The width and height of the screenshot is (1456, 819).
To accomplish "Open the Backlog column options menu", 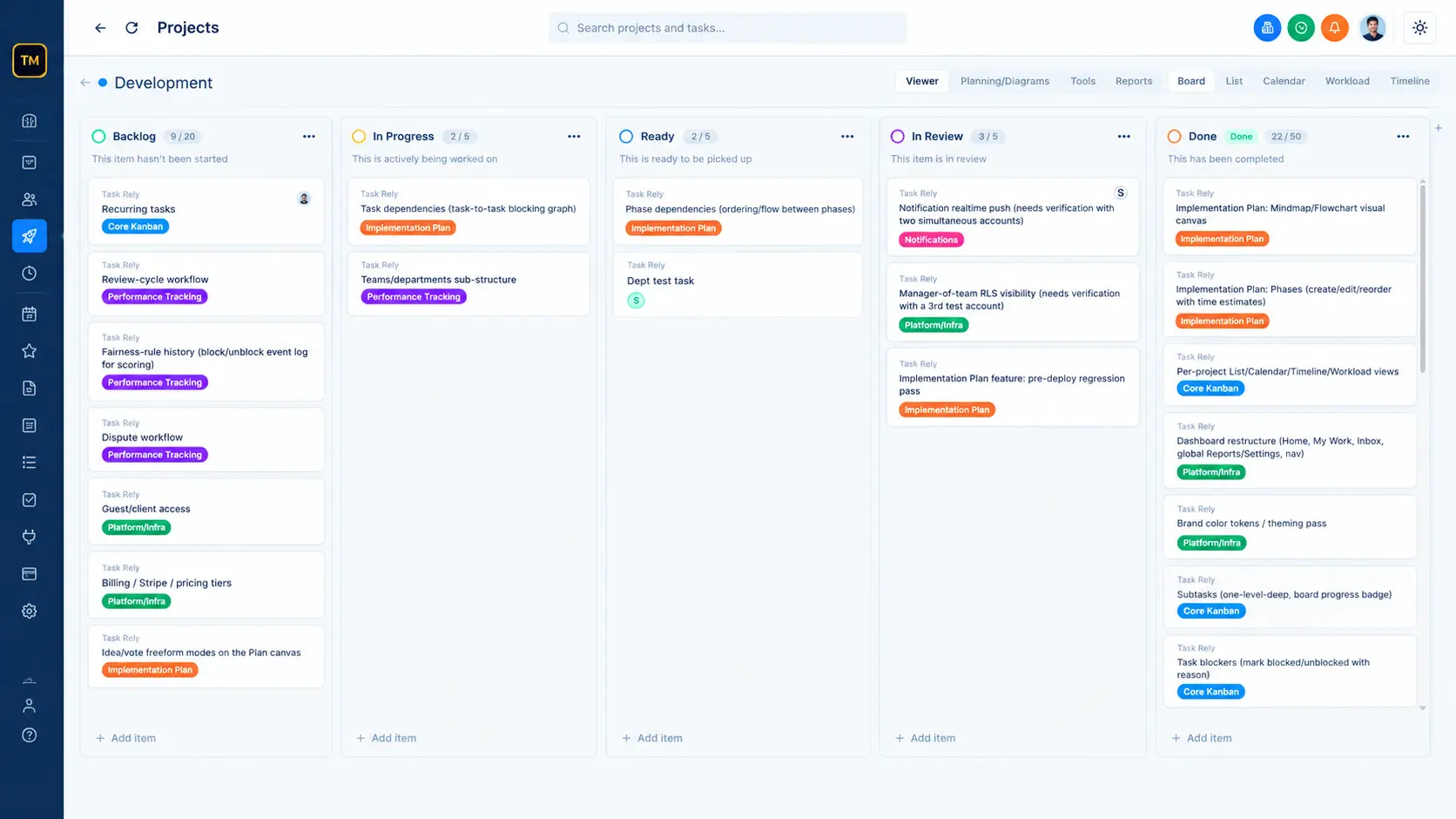I will [x=309, y=137].
